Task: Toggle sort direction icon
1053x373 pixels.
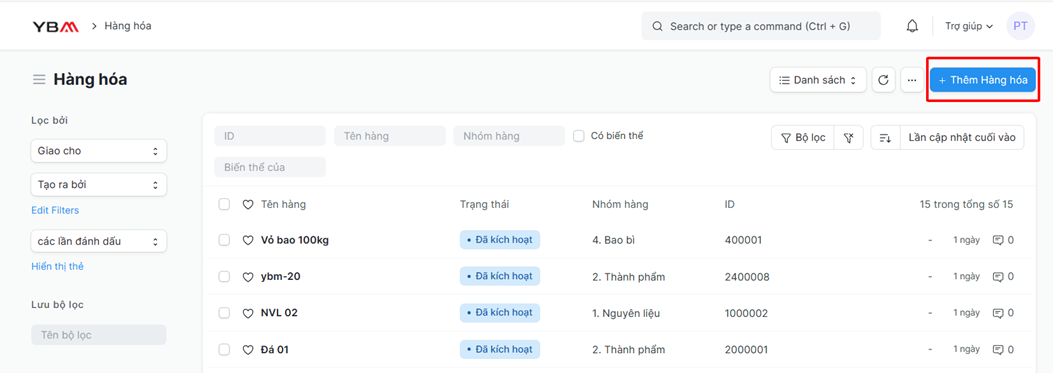Action: (x=885, y=138)
